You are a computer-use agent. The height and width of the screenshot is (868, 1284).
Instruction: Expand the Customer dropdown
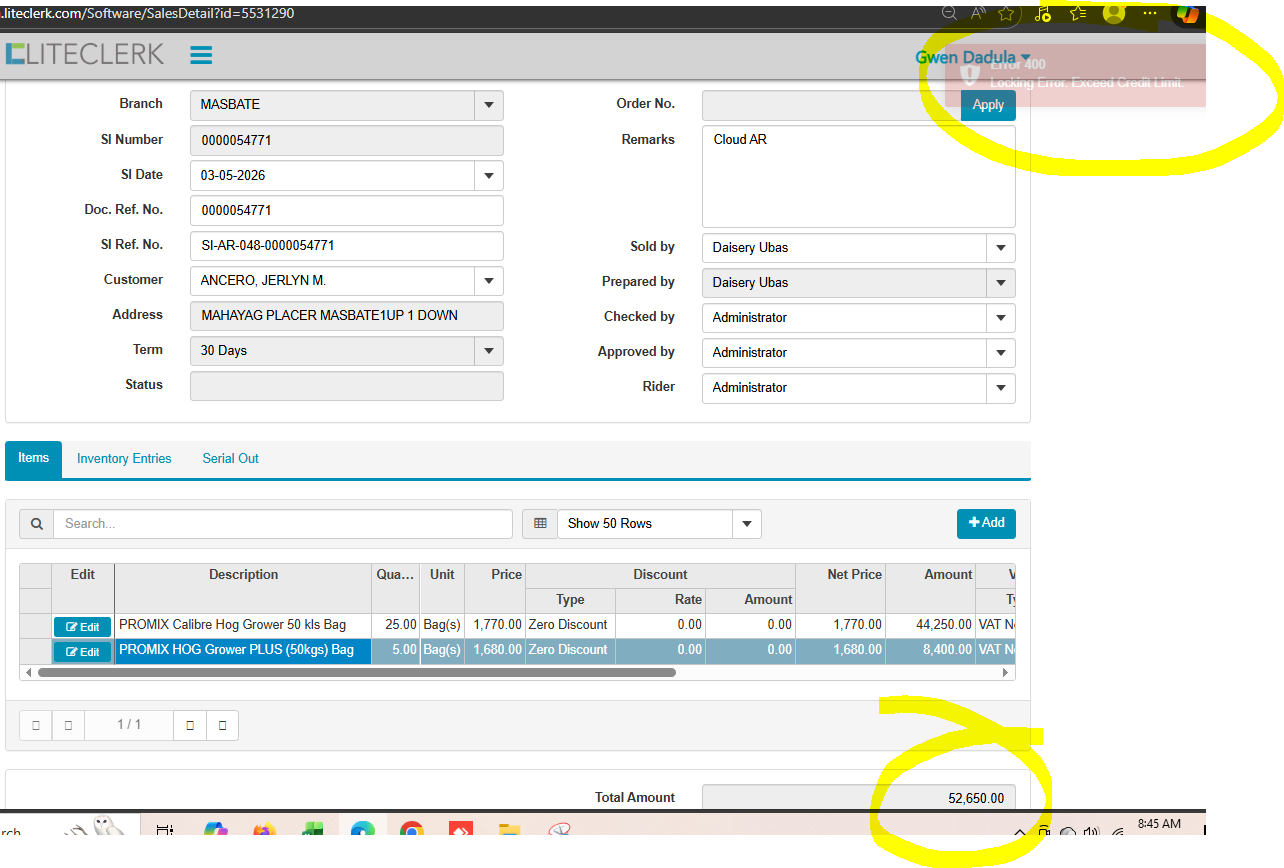[x=488, y=281]
